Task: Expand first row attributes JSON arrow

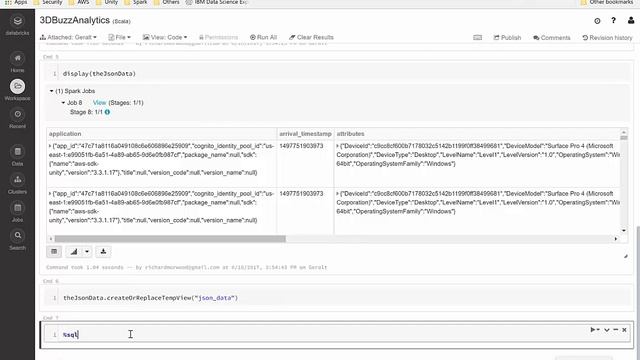Action: point(338,146)
